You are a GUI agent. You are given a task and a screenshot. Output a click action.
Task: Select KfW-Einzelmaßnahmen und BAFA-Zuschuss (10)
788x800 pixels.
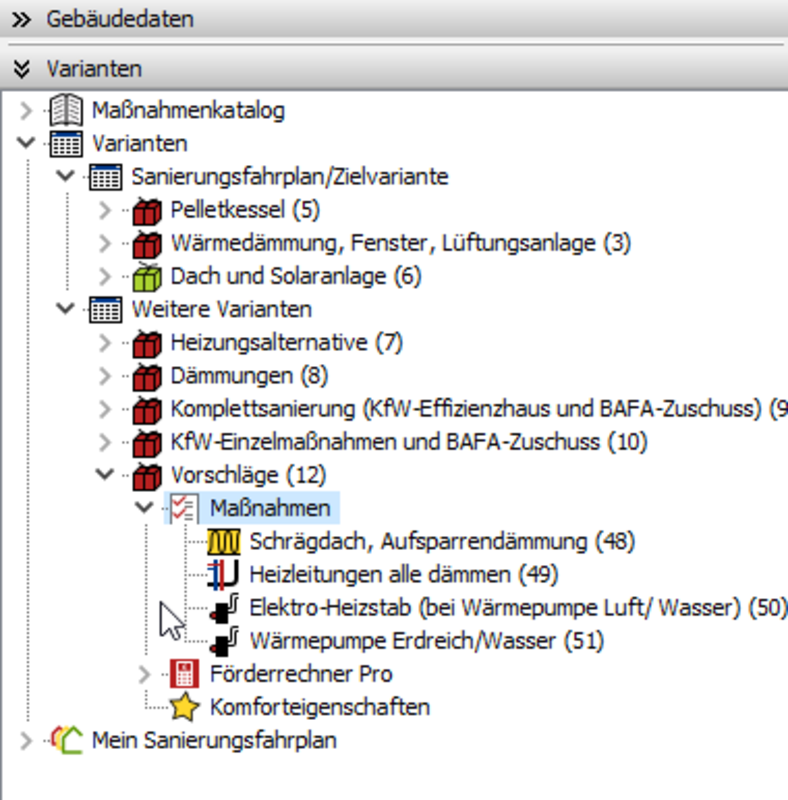coord(408,442)
